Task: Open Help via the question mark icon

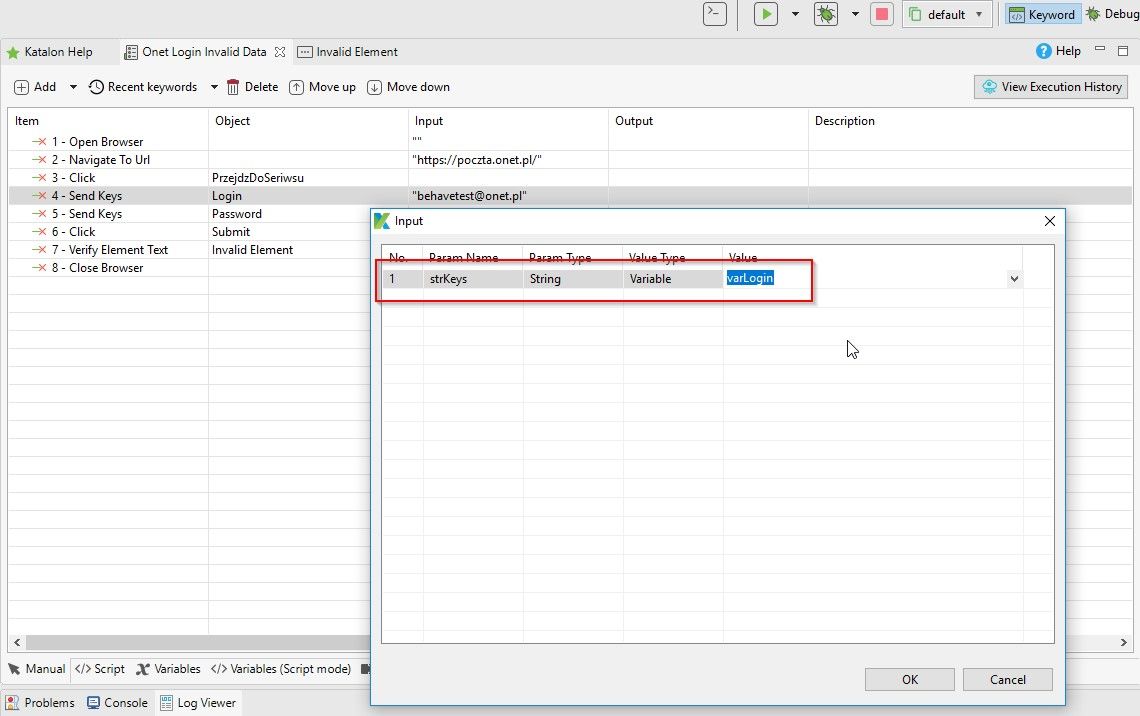Action: point(1044,51)
